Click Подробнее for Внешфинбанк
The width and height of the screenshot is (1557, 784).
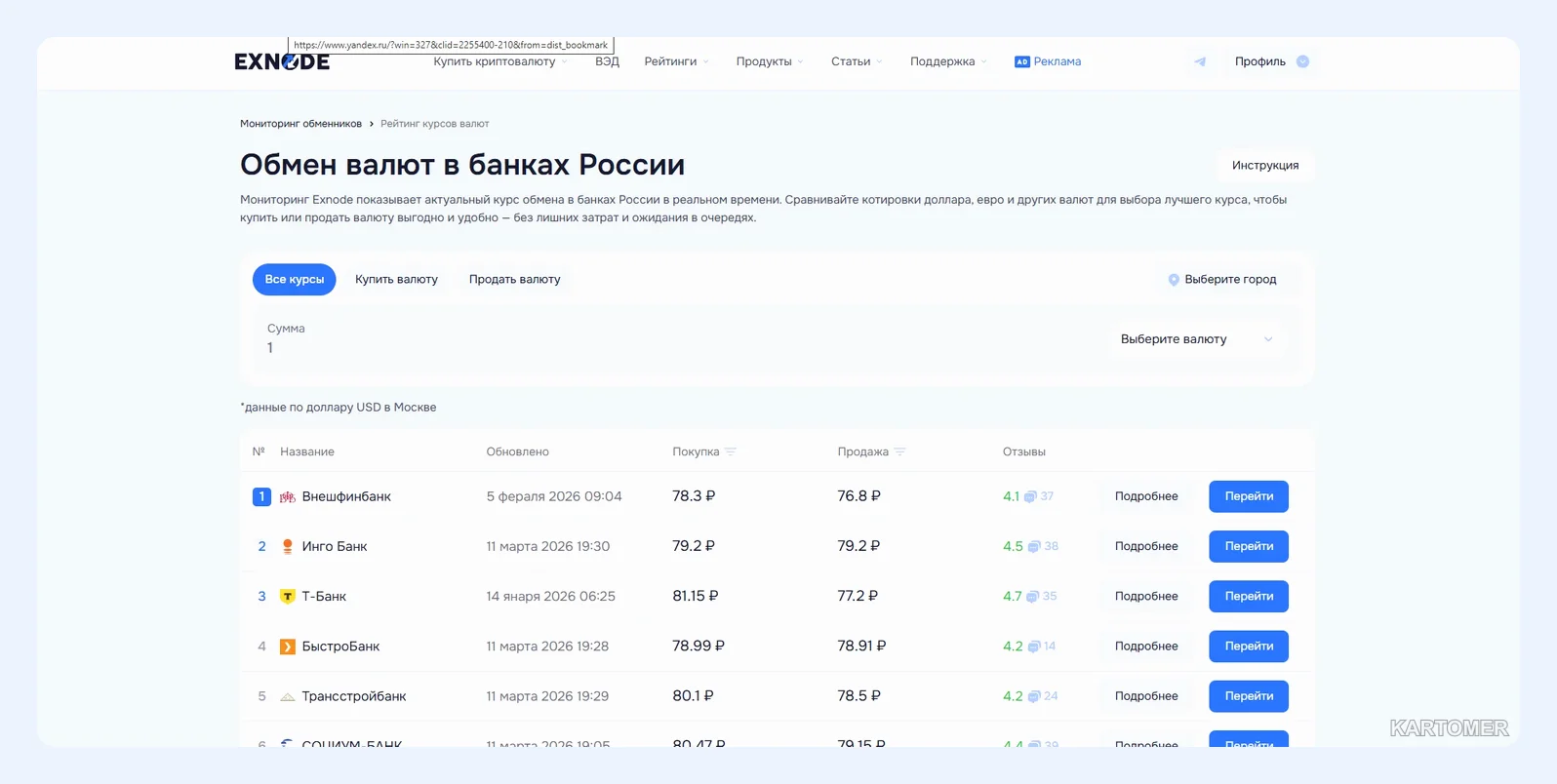click(1146, 496)
